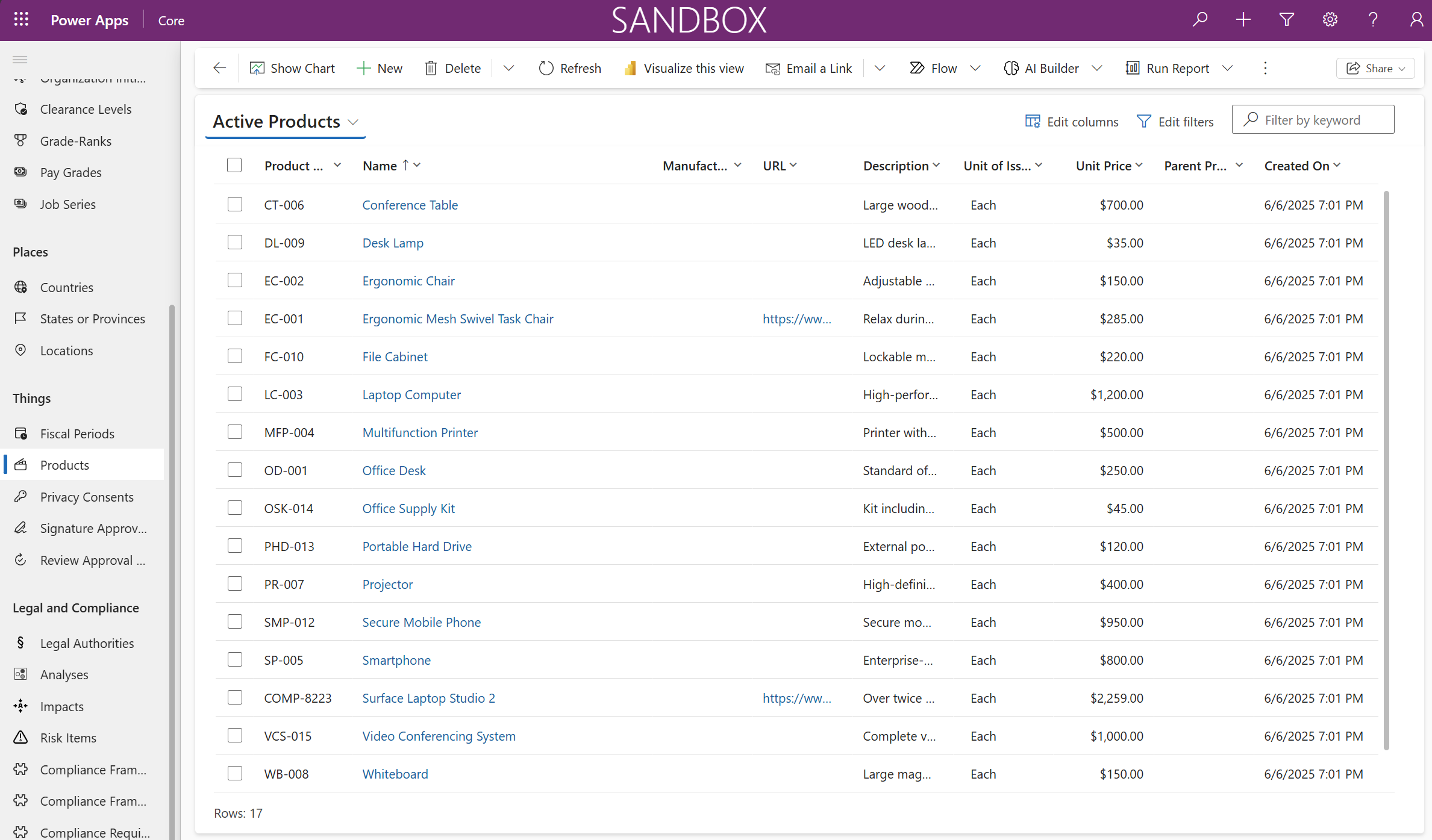
Task: Click the sidebar vertical scrollbar
Action: click(x=172, y=572)
